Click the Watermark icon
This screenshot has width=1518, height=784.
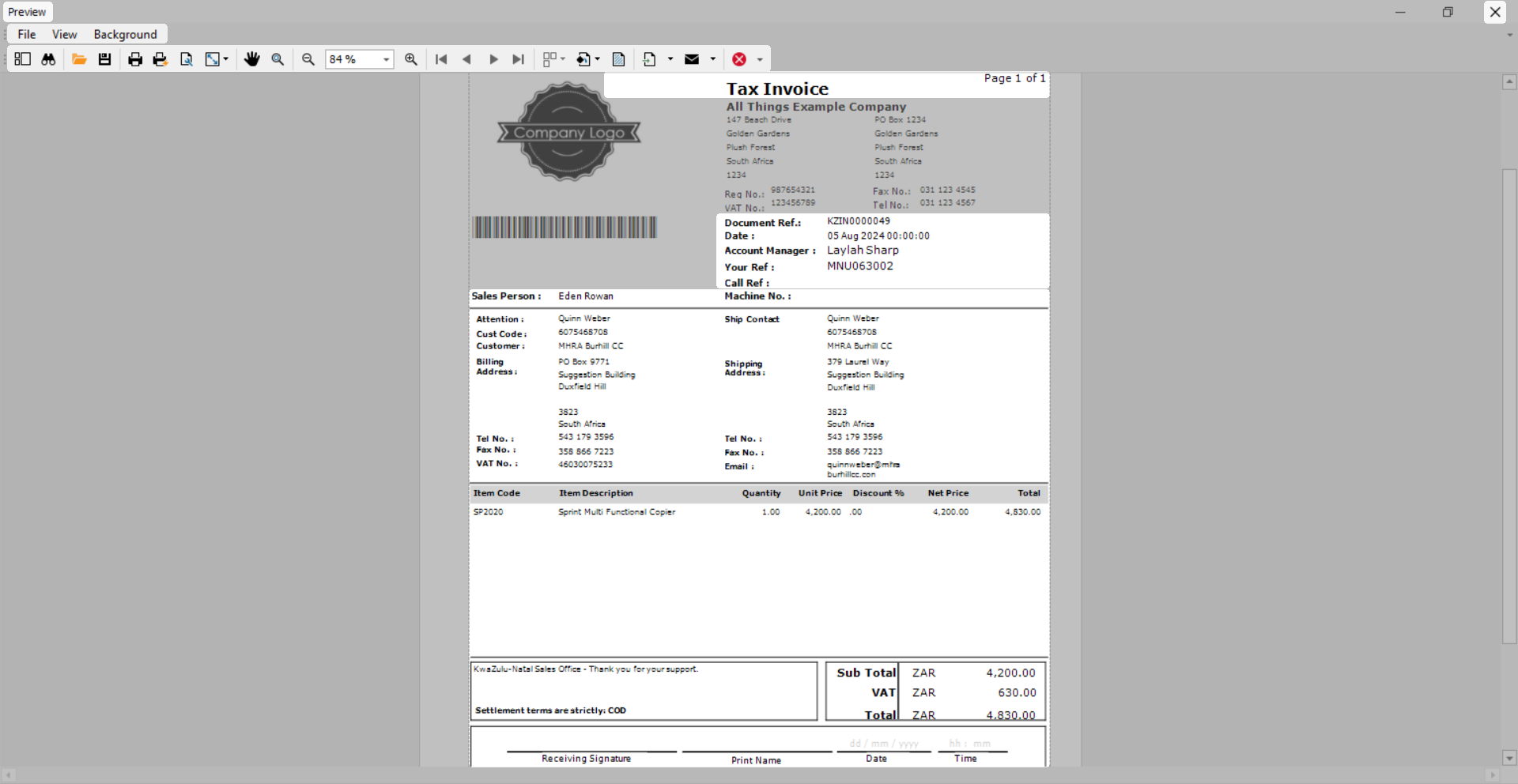click(x=619, y=59)
